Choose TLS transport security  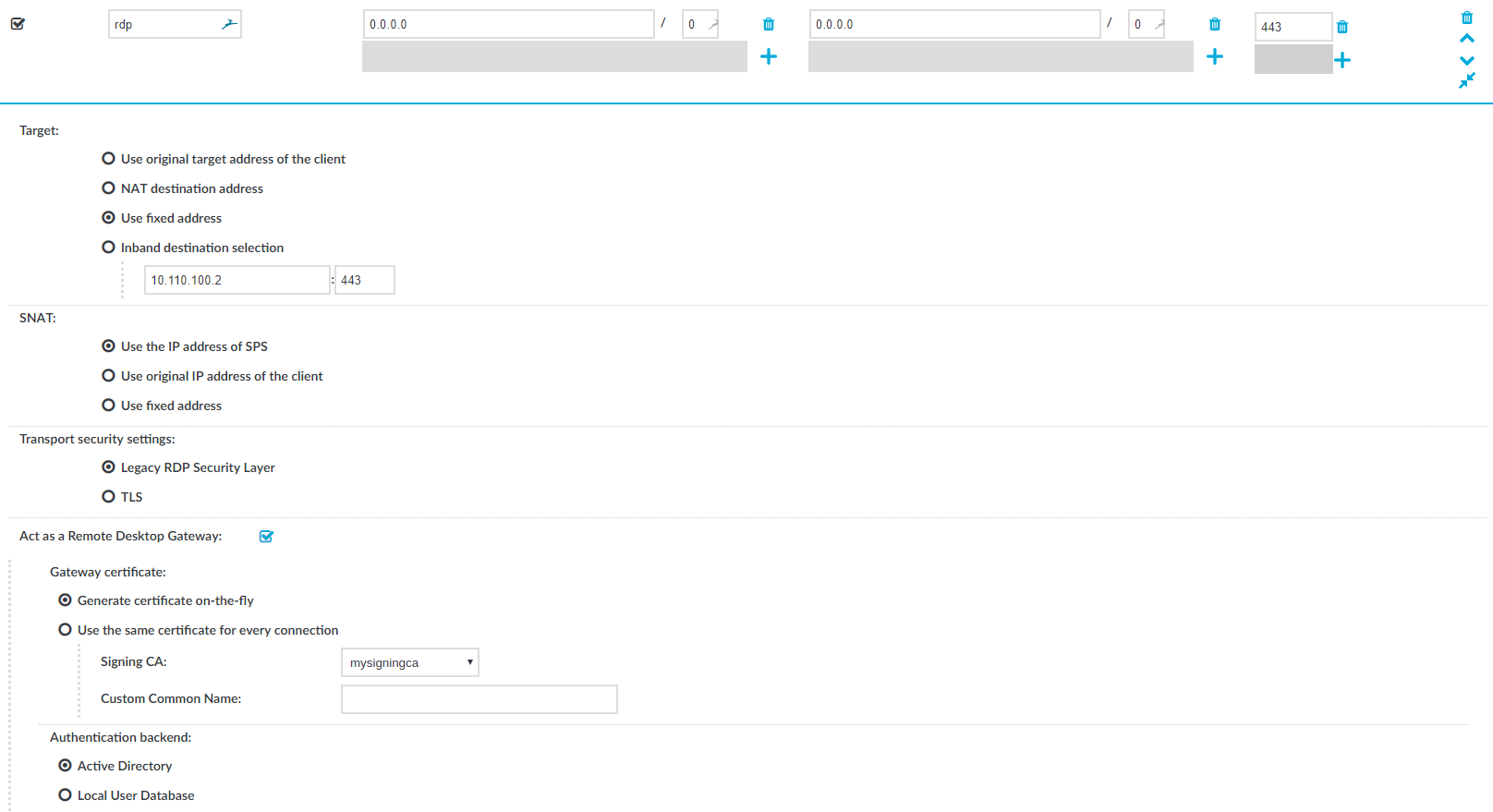[x=108, y=497]
